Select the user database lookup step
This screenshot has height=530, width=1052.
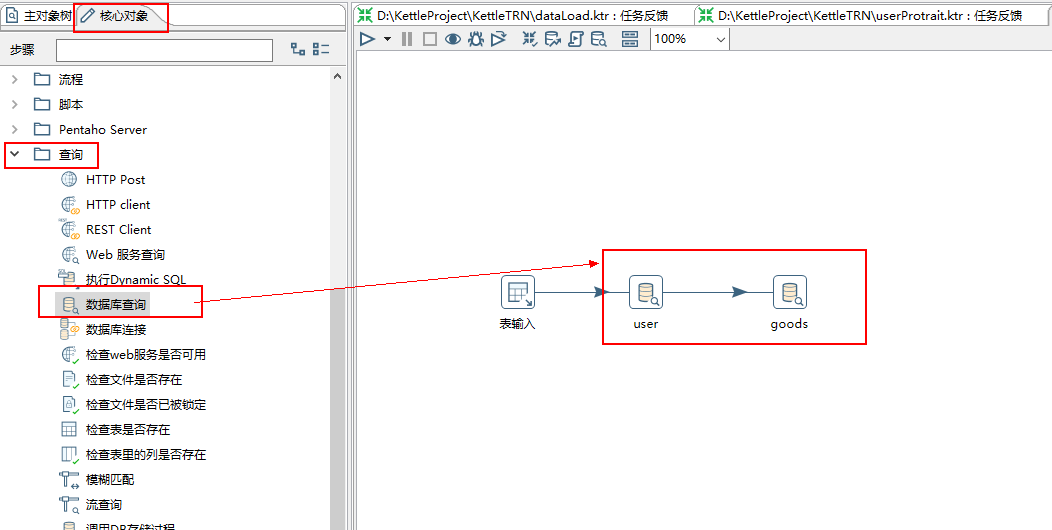[x=645, y=293]
